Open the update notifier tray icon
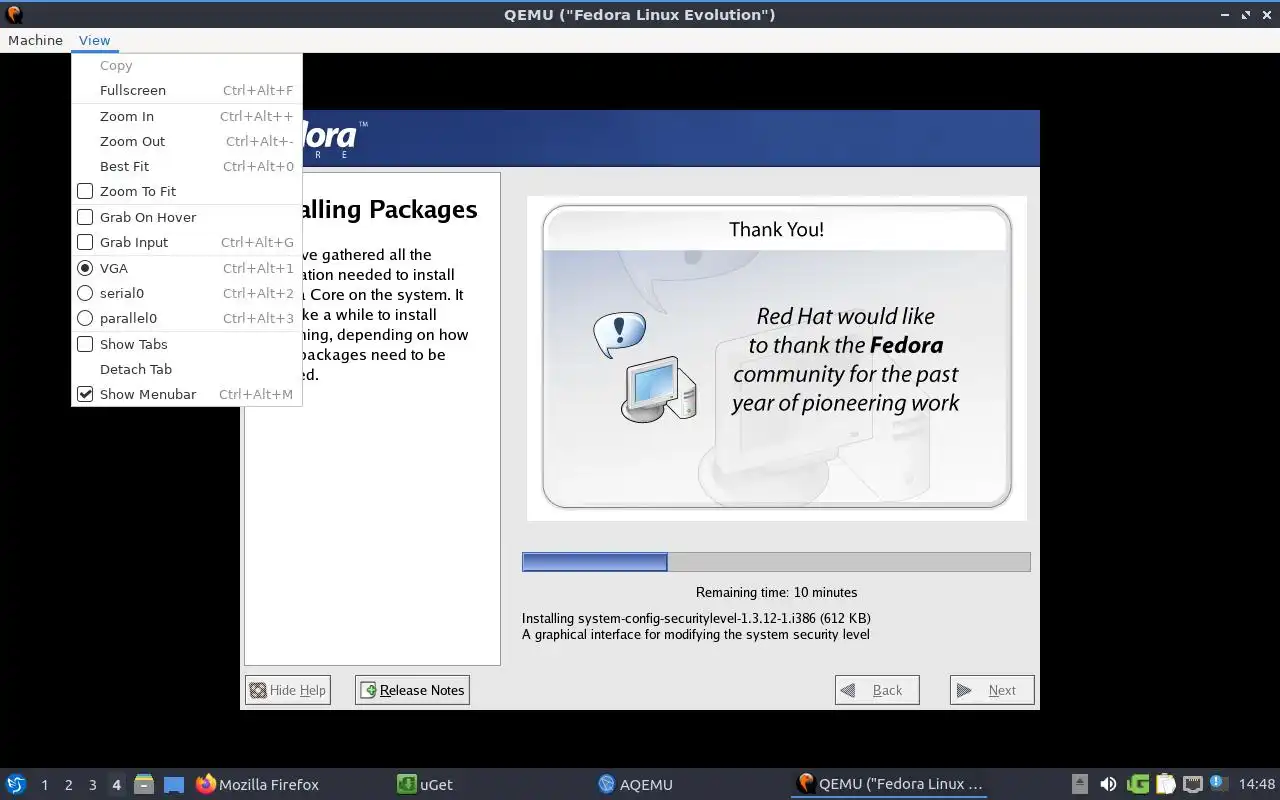Image resolution: width=1280 pixels, height=800 pixels. 1218,783
